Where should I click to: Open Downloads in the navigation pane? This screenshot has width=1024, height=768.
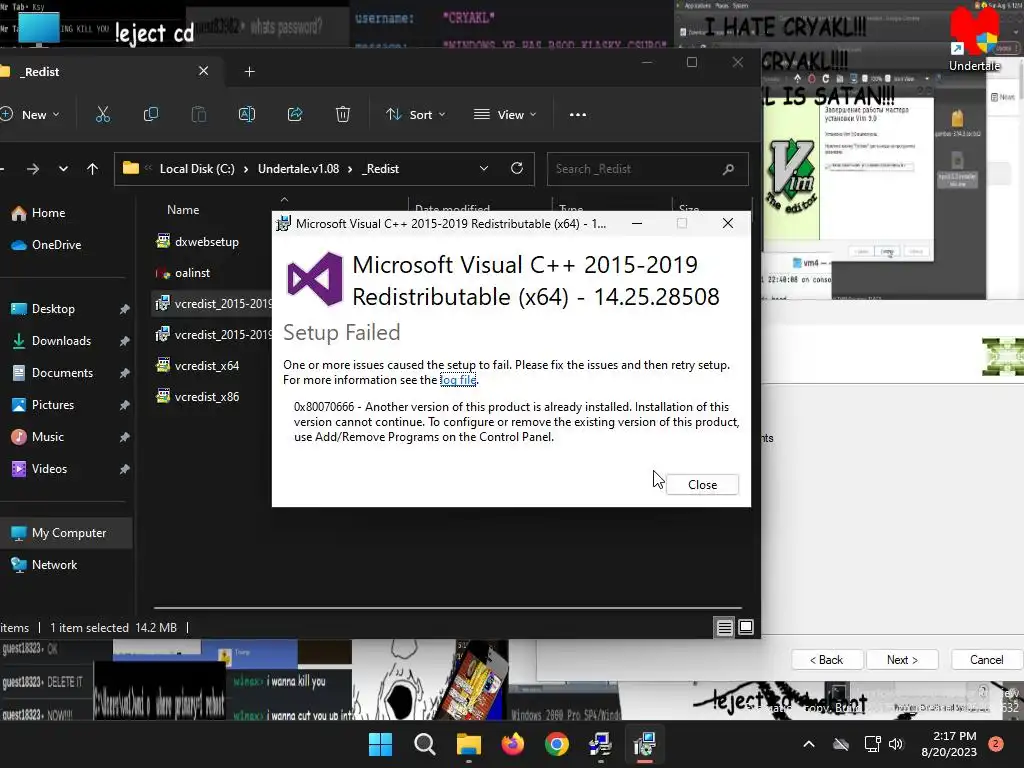(x=61, y=341)
